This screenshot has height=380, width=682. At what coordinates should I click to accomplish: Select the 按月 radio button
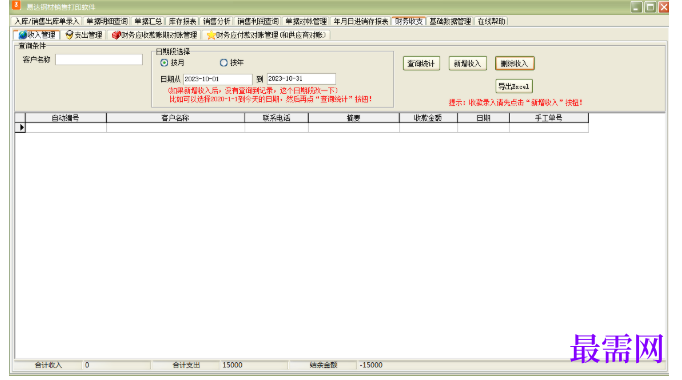(x=164, y=63)
